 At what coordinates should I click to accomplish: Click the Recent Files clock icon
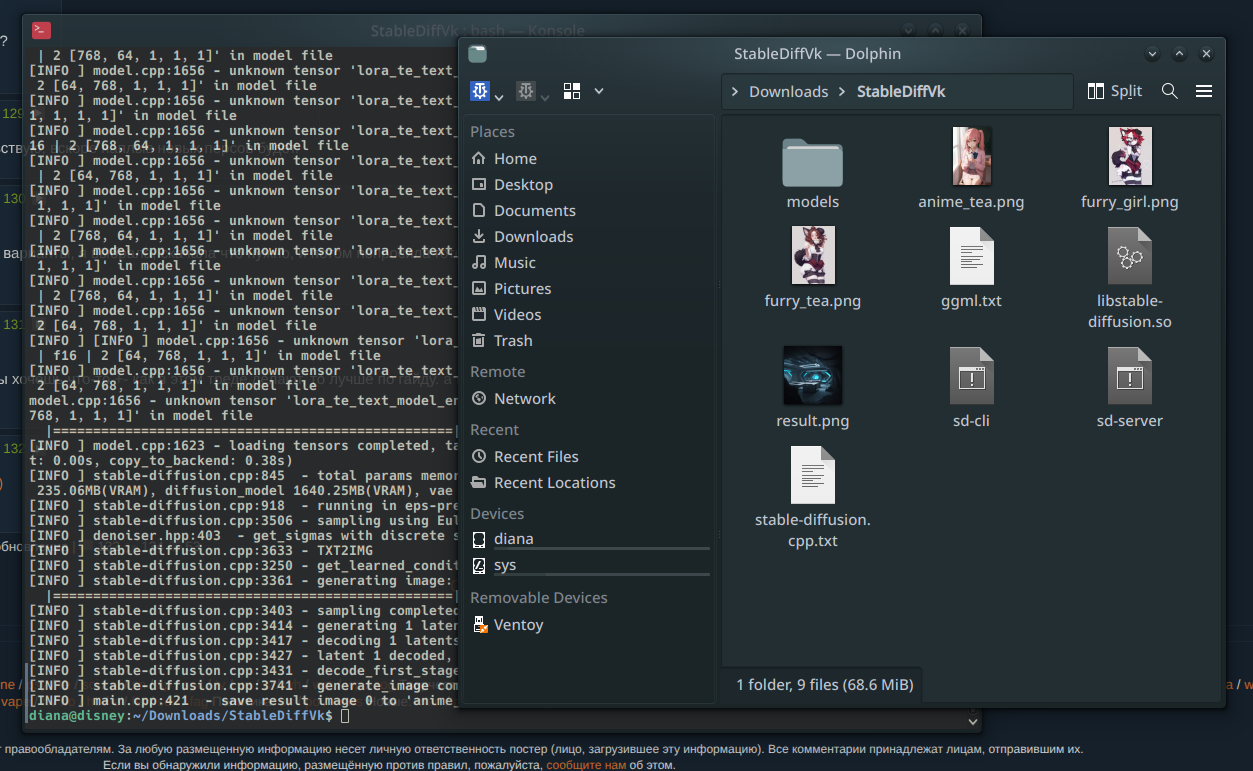[478, 457]
